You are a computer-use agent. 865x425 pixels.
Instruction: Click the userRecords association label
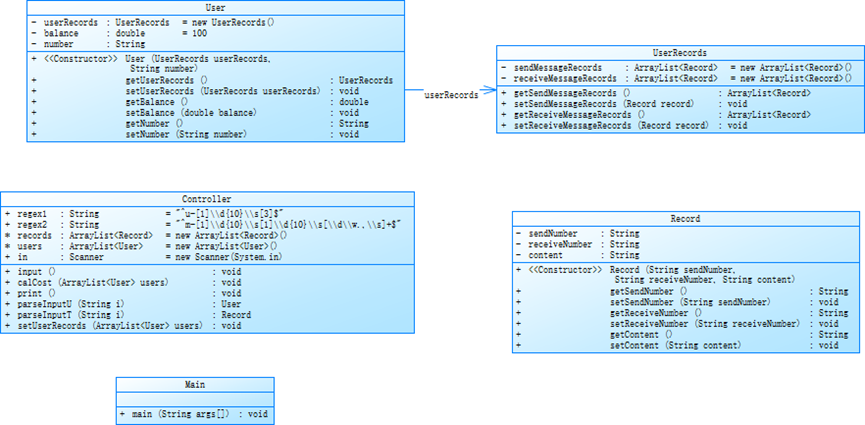(x=451, y=95)
